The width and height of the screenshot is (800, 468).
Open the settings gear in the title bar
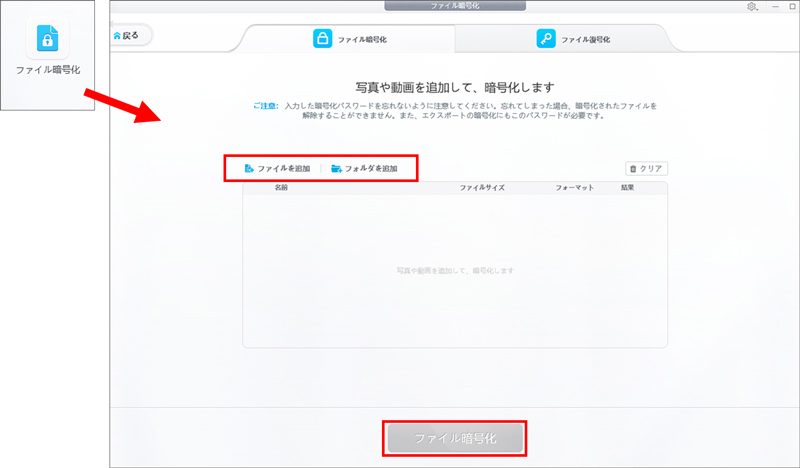pyautogui.click(x=752, y=7)
